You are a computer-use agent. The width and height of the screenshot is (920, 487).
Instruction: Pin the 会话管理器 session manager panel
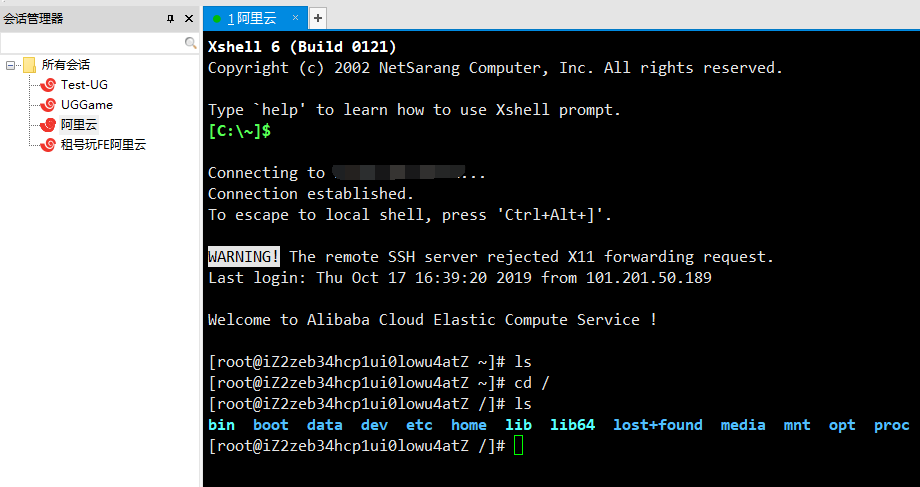tap(170, 19)
